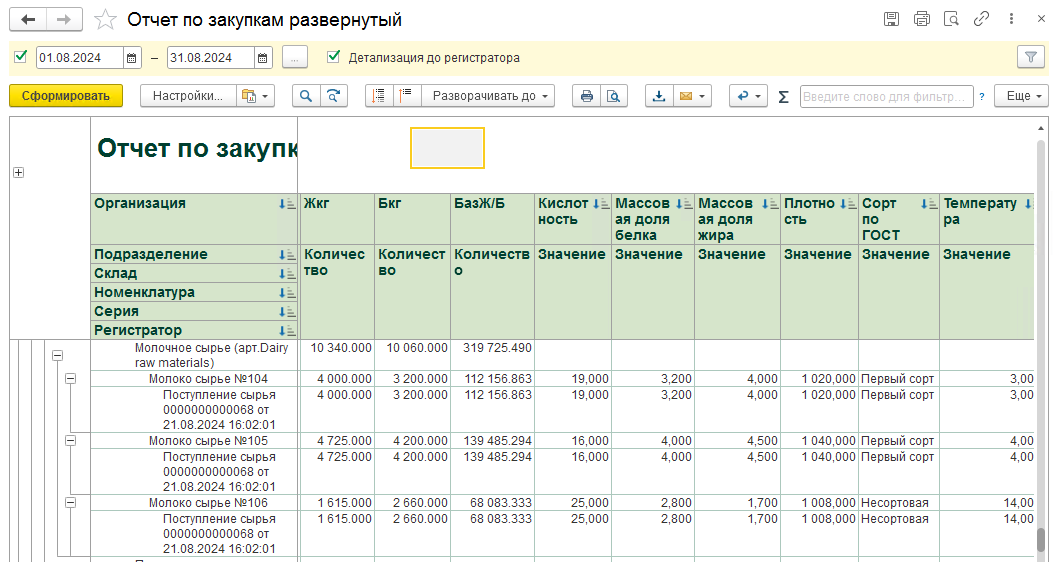Screen dimensions: 1057x562
Task: Open Разворачивать до dropdown
Action: [x=489, y=96]
